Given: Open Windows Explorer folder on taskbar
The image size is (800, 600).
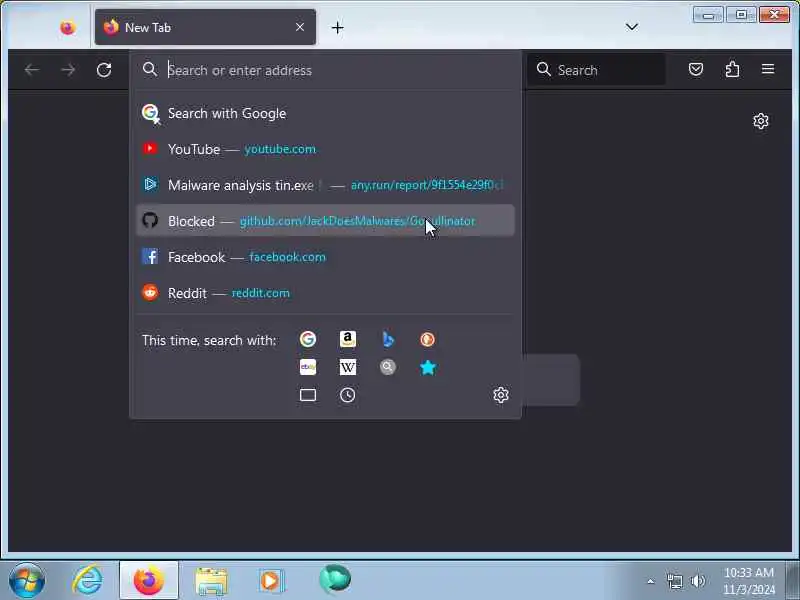Looking at the screenshot, I should click(211, 581).
